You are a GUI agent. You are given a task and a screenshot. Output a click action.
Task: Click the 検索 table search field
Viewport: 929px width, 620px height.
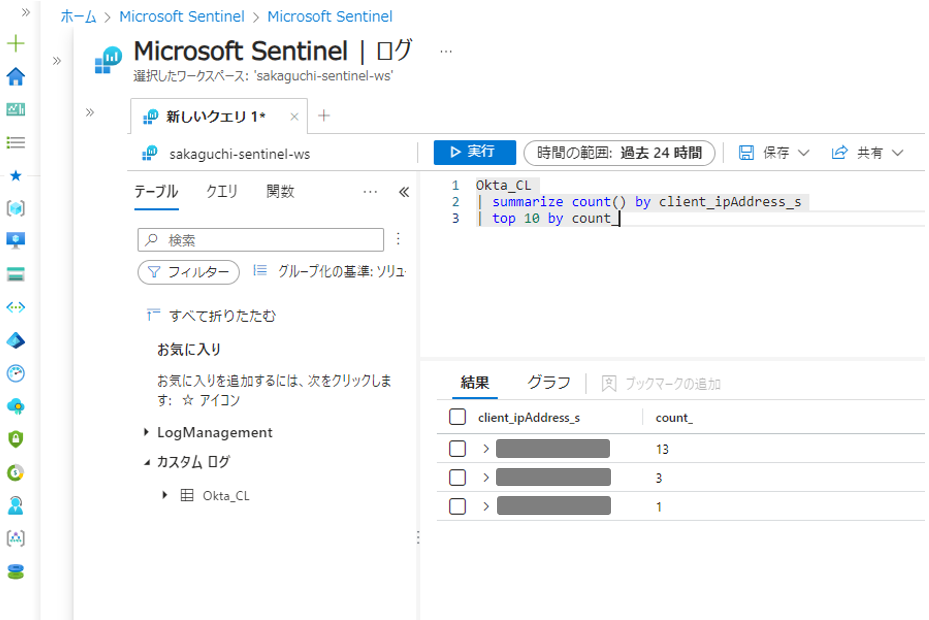(261, 240)
